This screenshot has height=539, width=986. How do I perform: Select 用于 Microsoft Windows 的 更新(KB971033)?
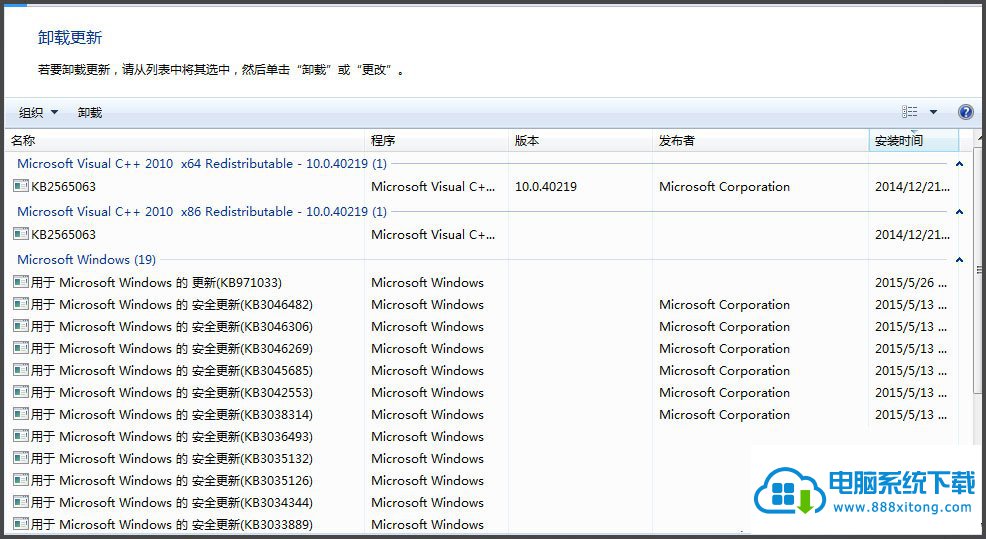(x=157, y=282)
